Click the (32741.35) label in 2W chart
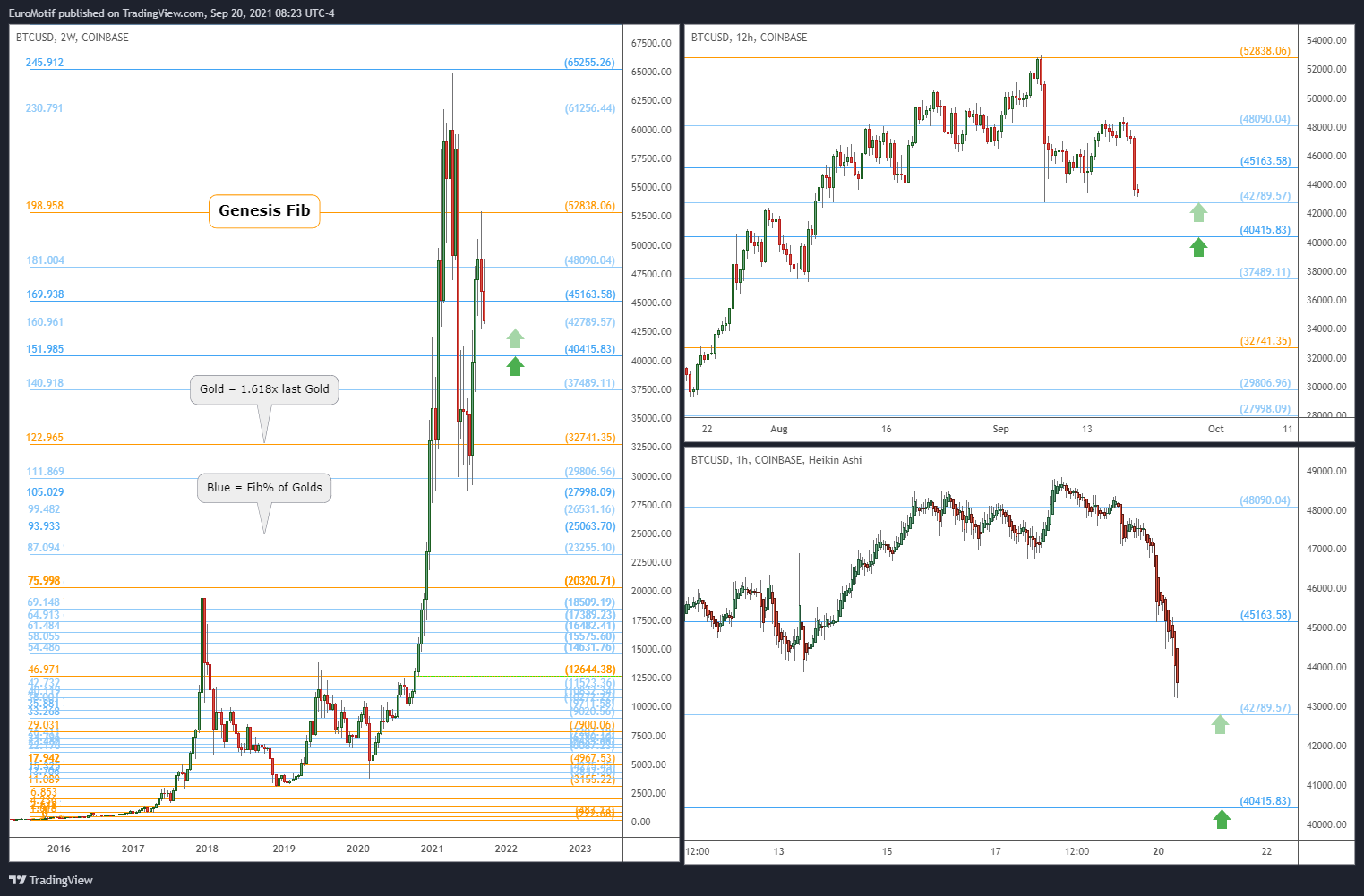Screen dimensions: 1364x896 tap(590, 438)
